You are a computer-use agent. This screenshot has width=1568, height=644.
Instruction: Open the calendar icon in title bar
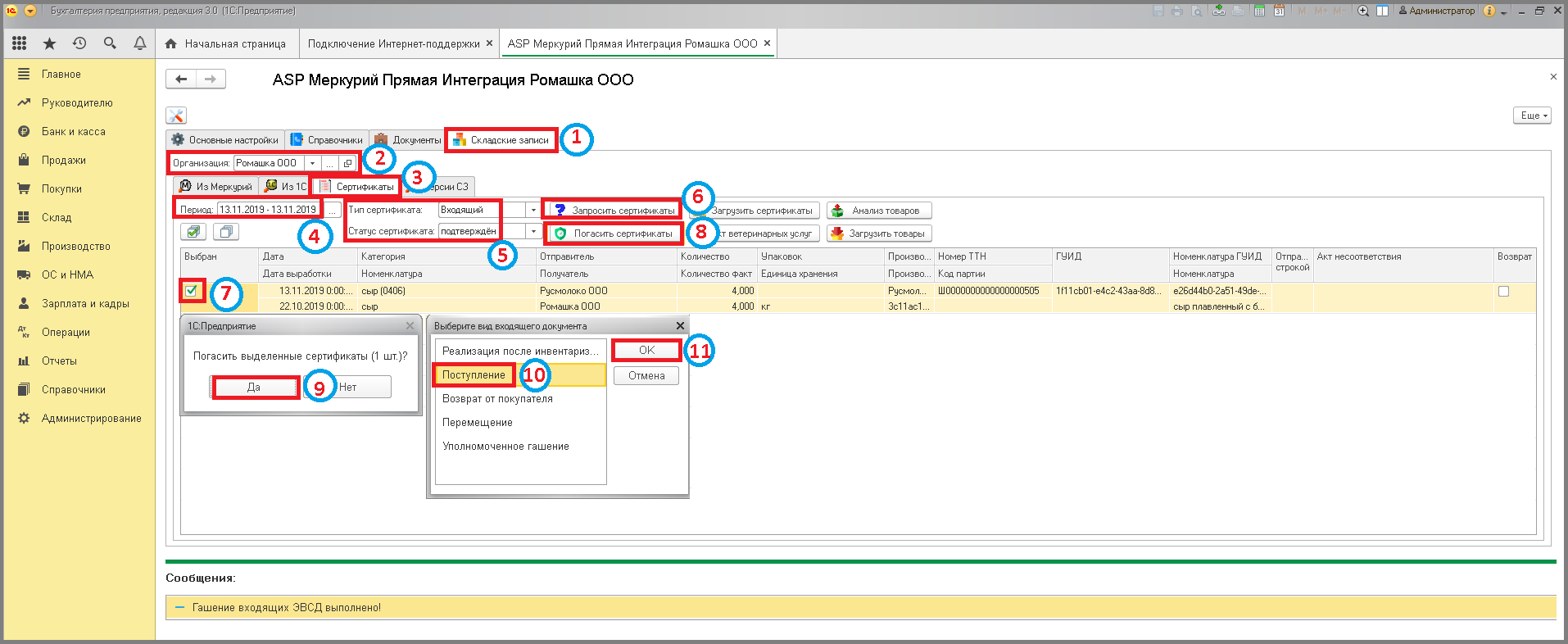pos(1279,11)
